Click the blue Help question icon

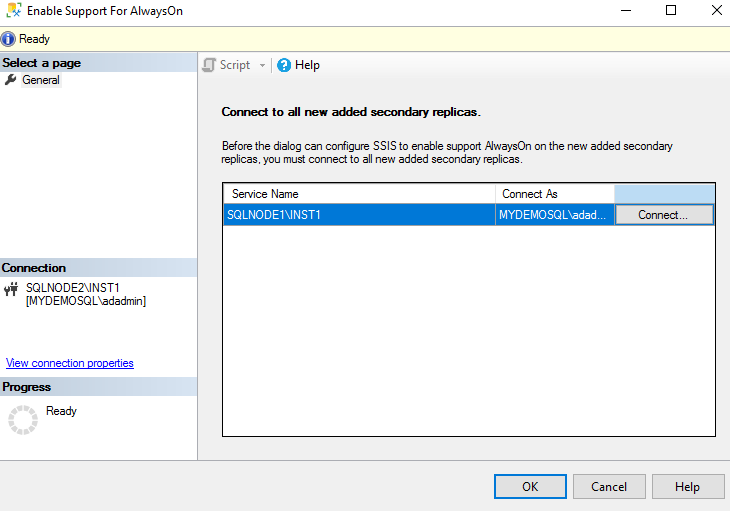[x=284, y=65]
